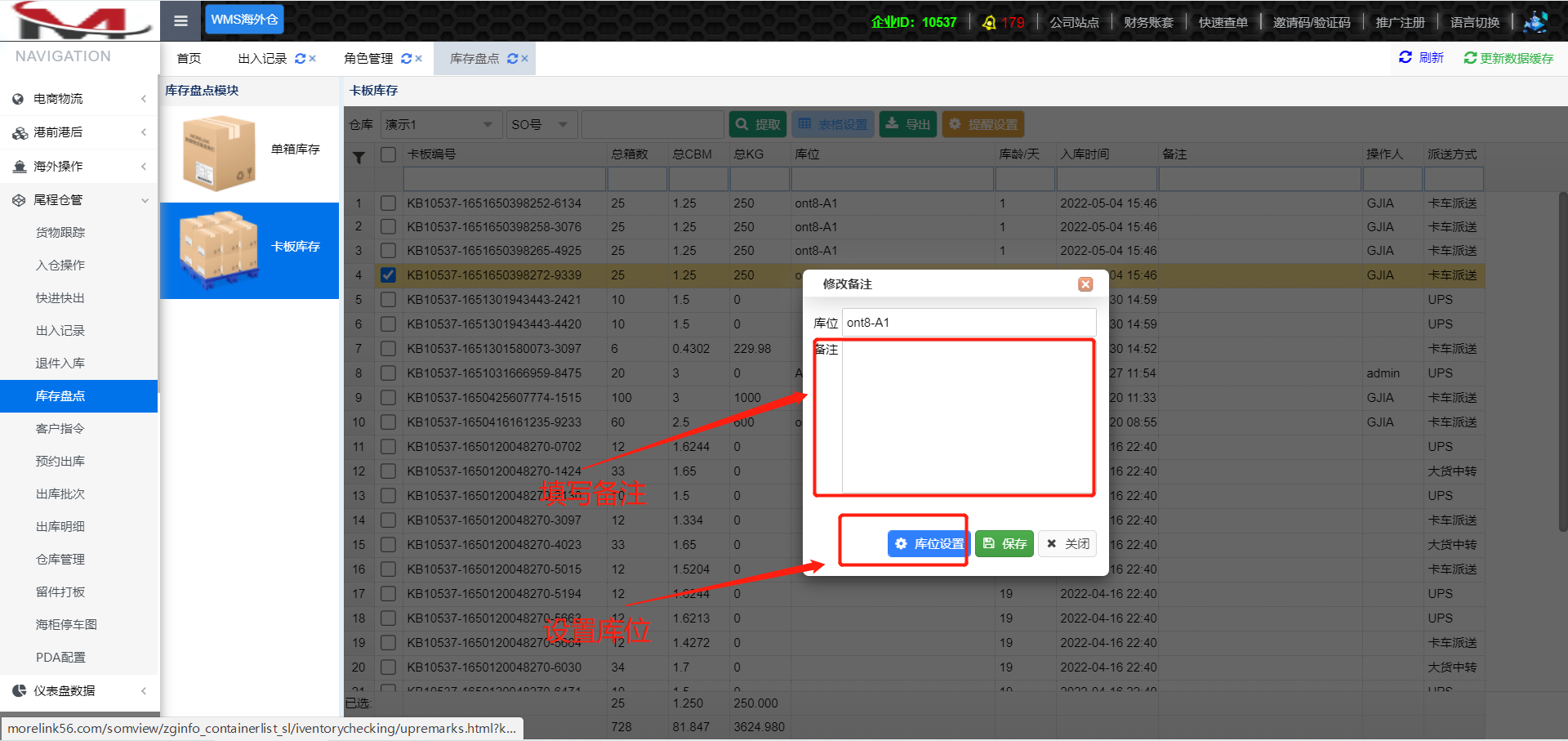Close the 角色管理 tab with its x icon
This screenshot has width=1568, height=741.
(x=419, y=59)
